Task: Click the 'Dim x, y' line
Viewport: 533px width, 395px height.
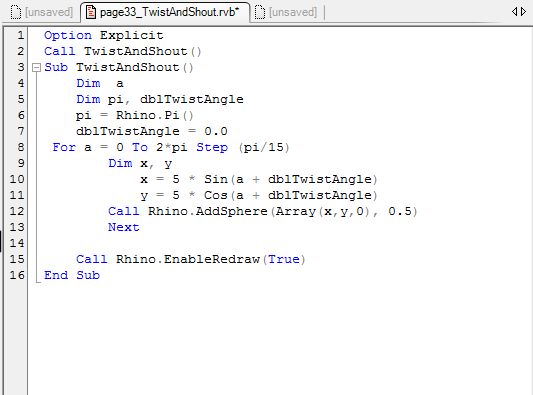Action: (x=140, y=163)
